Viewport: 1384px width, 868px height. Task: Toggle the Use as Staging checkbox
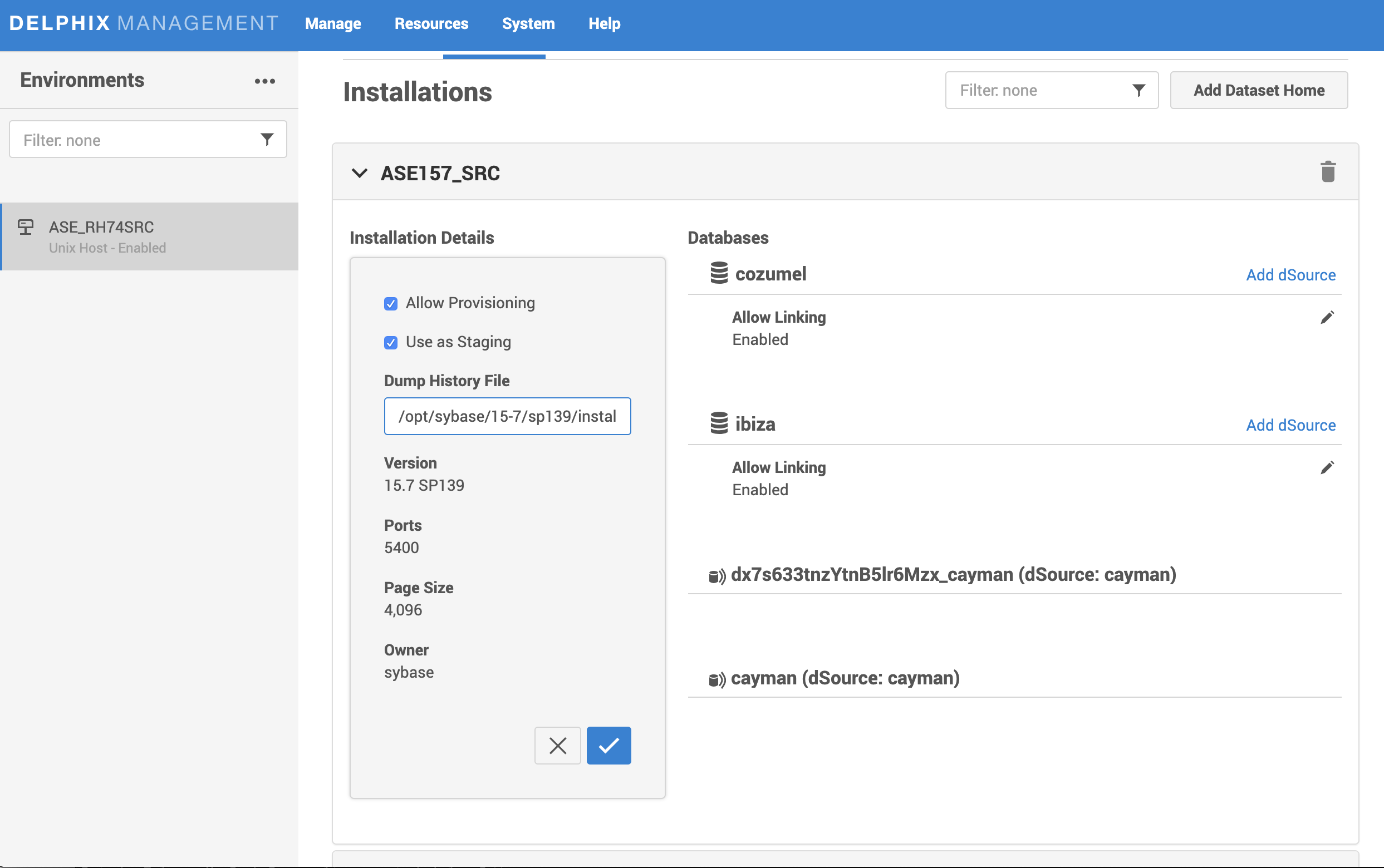click(390, 342)
